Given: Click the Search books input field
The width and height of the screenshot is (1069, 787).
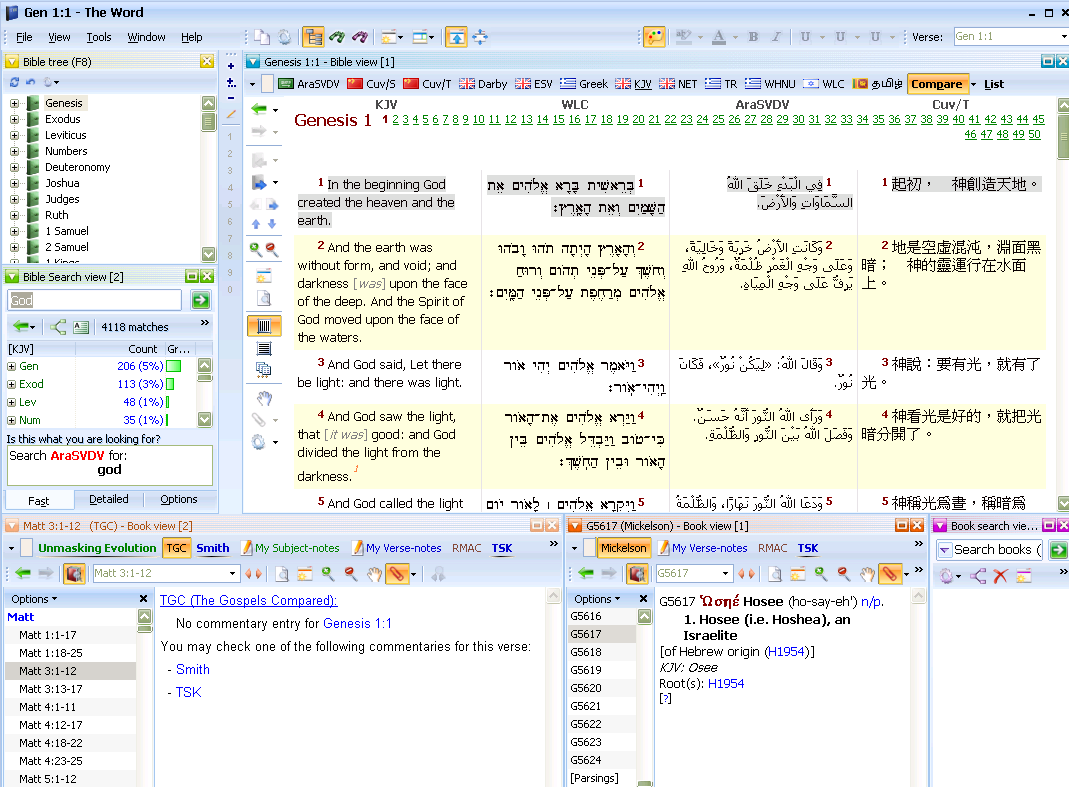Looking at the screenshot, I should 989,550.
